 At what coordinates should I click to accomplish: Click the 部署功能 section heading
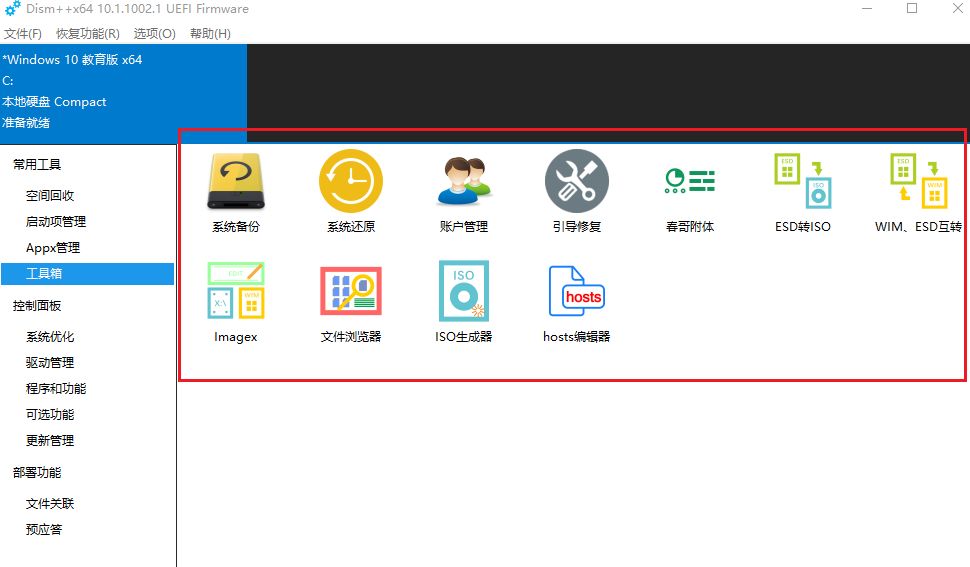37,472
